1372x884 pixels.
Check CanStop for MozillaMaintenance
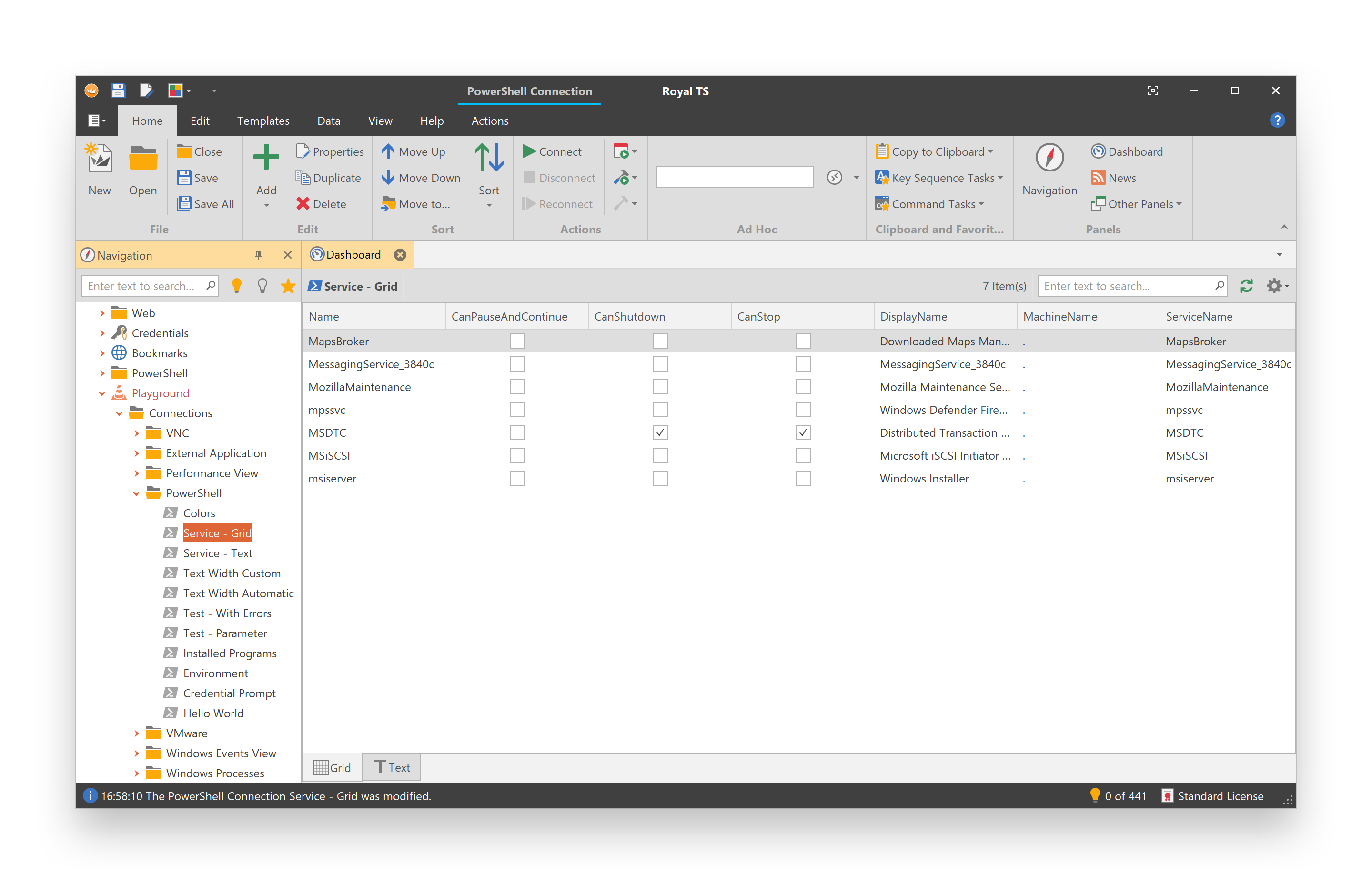pyautogui.click(x=803, y=387)
